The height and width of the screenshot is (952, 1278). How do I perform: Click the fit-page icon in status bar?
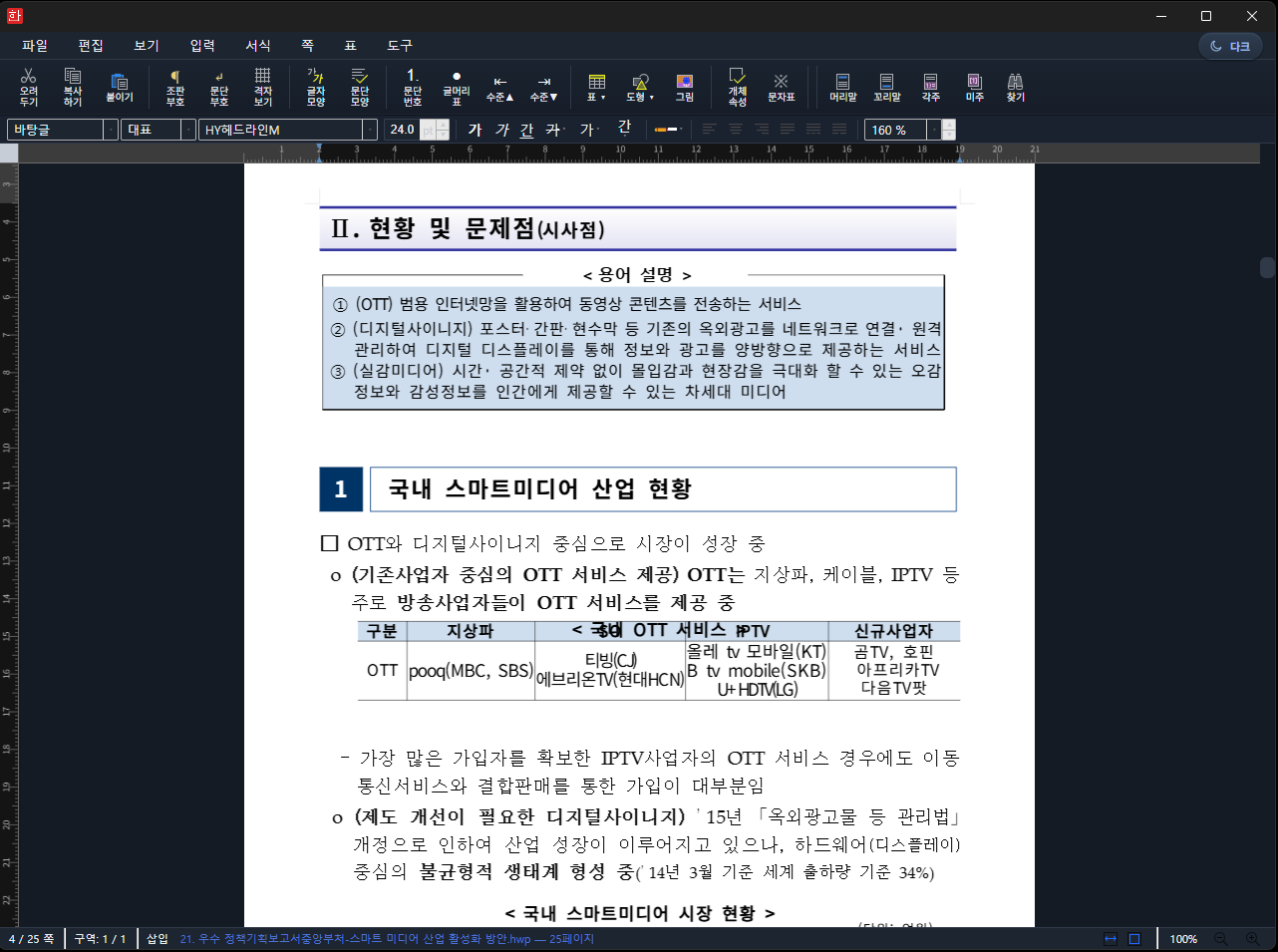[x=1134, y=939]
